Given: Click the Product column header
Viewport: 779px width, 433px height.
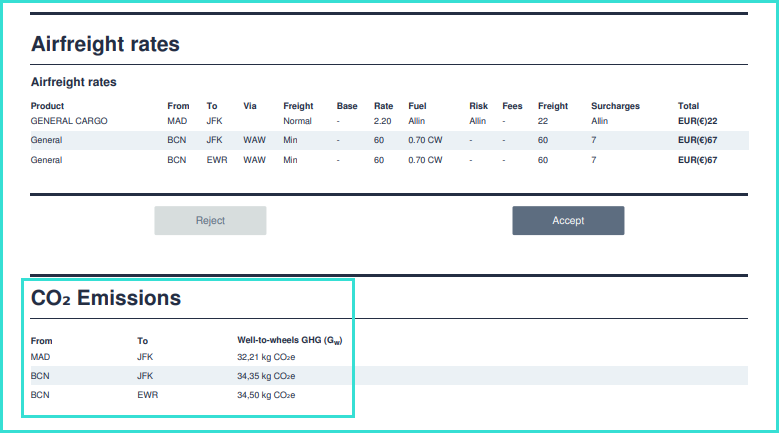Looking at the screenshot, I should tap(47, 106).
